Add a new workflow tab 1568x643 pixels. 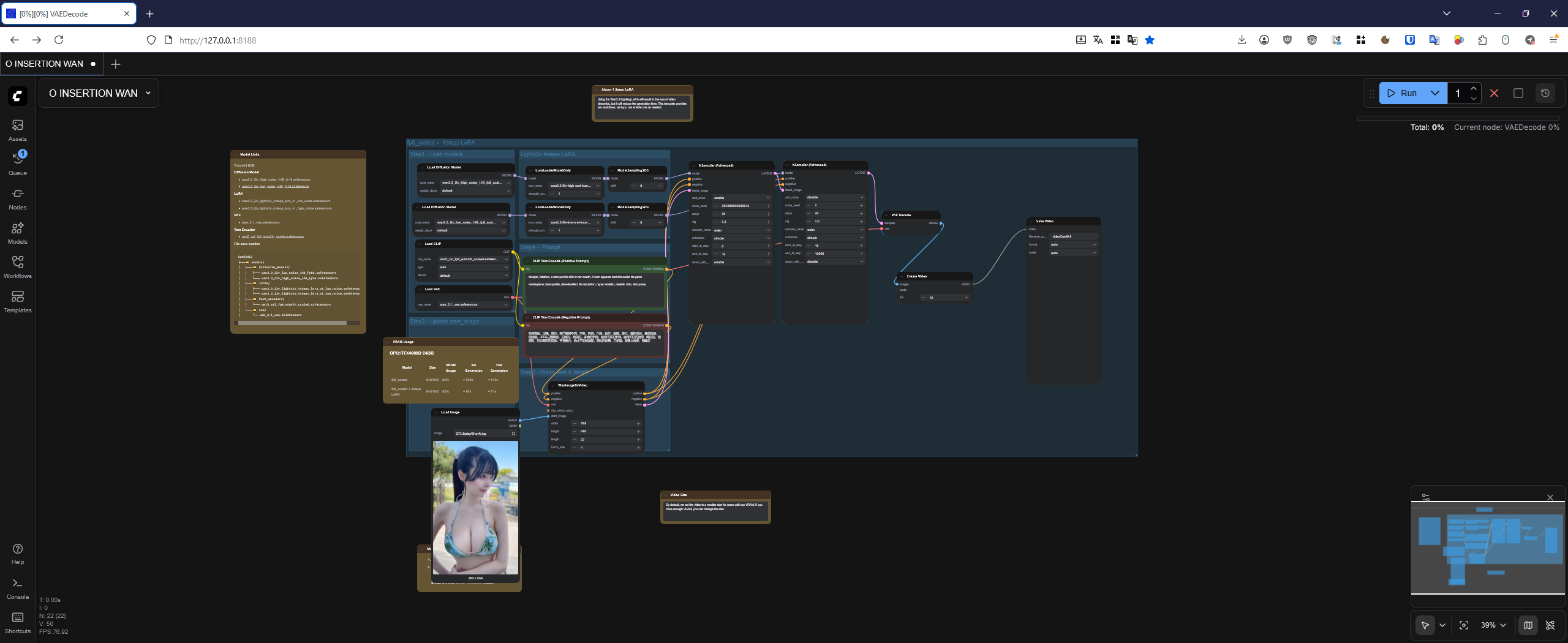116,64
